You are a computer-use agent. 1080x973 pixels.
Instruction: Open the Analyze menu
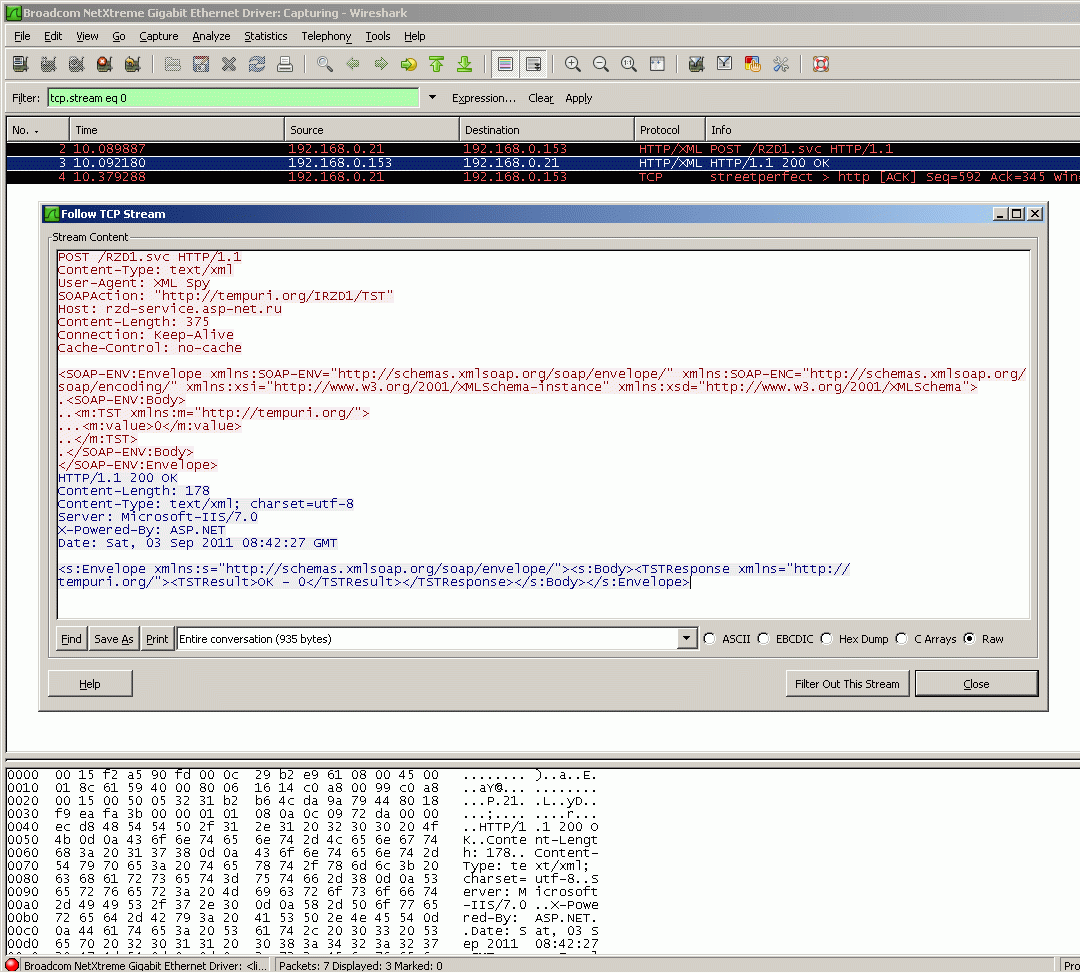[x=211, y=36]
